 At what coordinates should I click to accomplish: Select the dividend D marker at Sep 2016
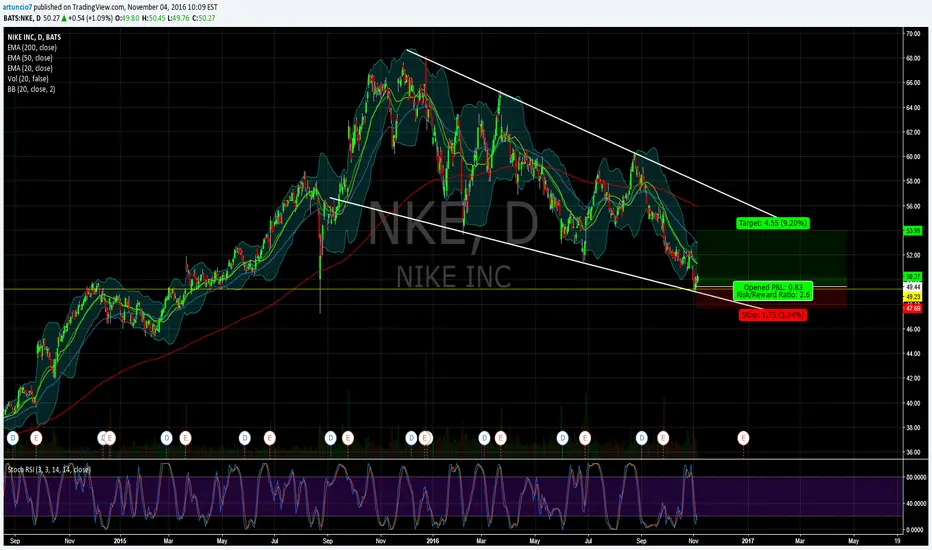click(x=641, y=438)
